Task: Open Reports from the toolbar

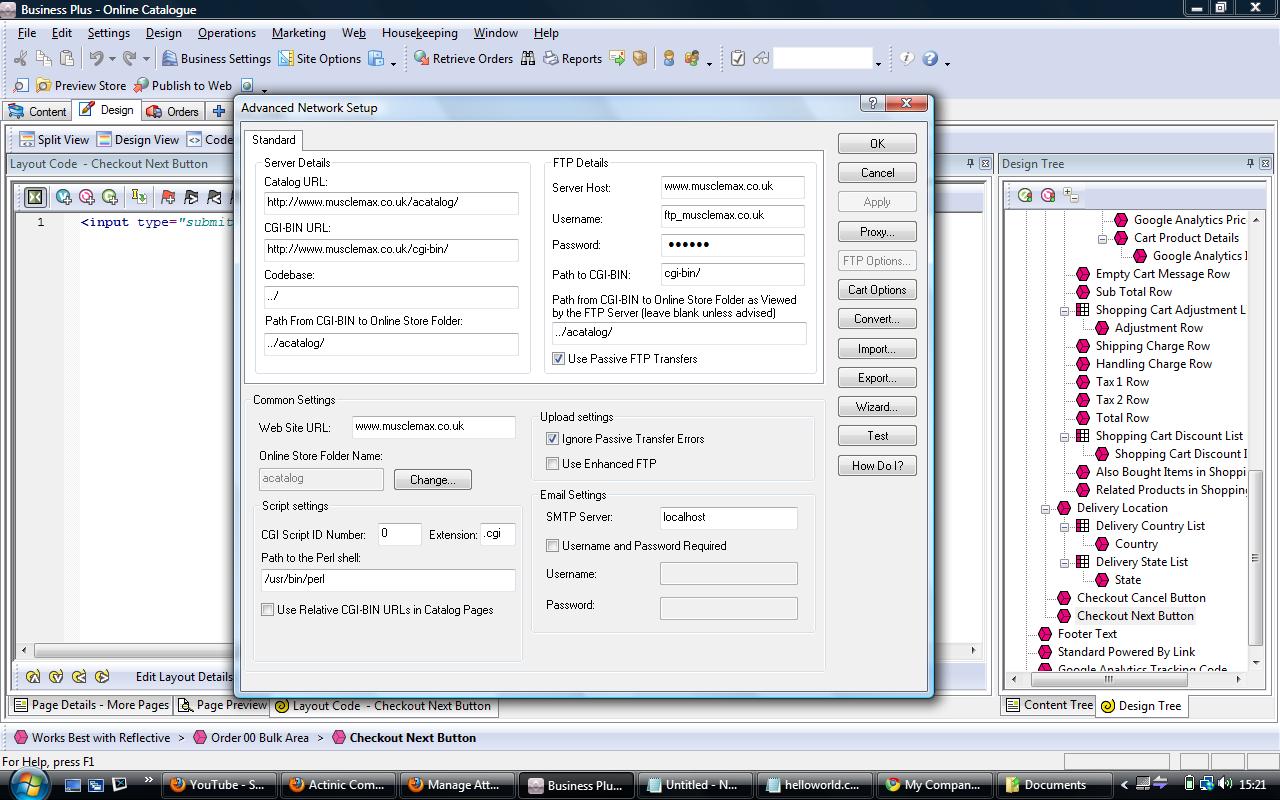Action: pos(550,59)
